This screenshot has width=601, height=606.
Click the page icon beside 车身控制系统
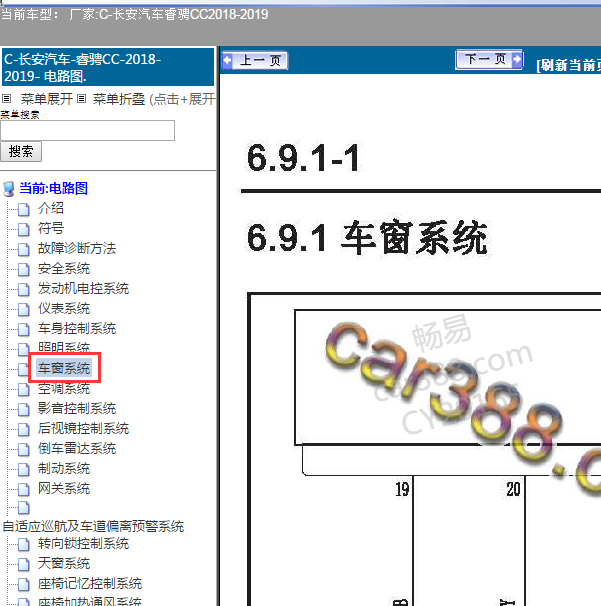24,330
